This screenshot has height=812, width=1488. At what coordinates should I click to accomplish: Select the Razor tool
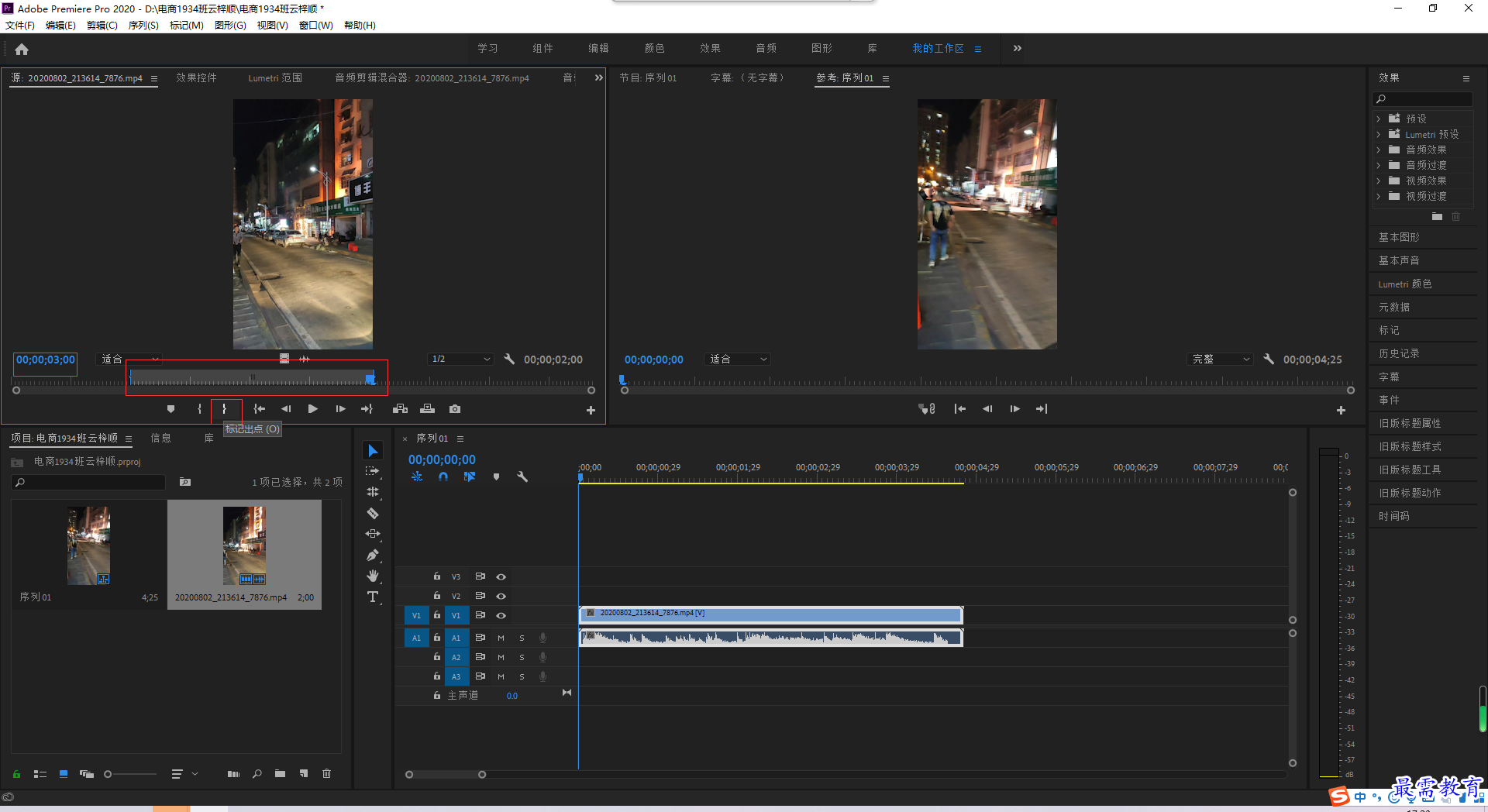point(373,513)
